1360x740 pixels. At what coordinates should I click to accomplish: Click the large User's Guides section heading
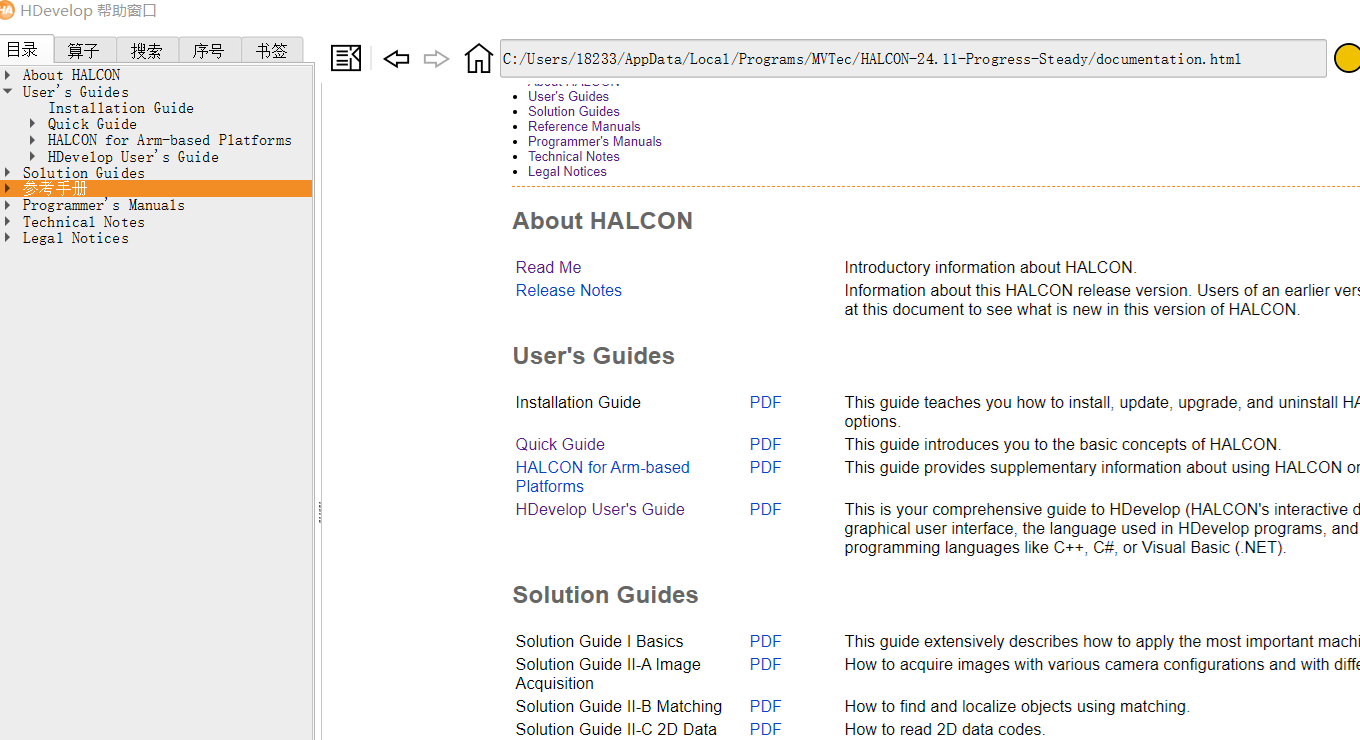pos(594,356)
